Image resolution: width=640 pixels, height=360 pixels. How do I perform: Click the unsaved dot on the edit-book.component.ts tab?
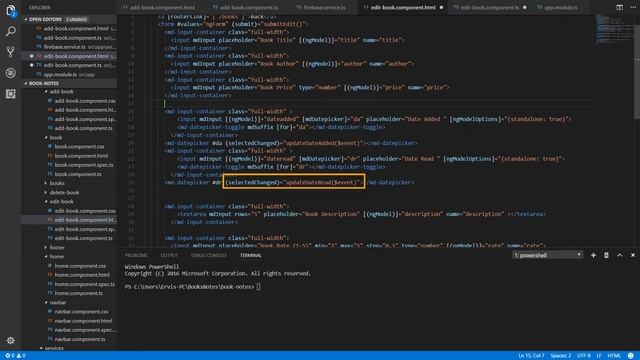coord(524,7)
